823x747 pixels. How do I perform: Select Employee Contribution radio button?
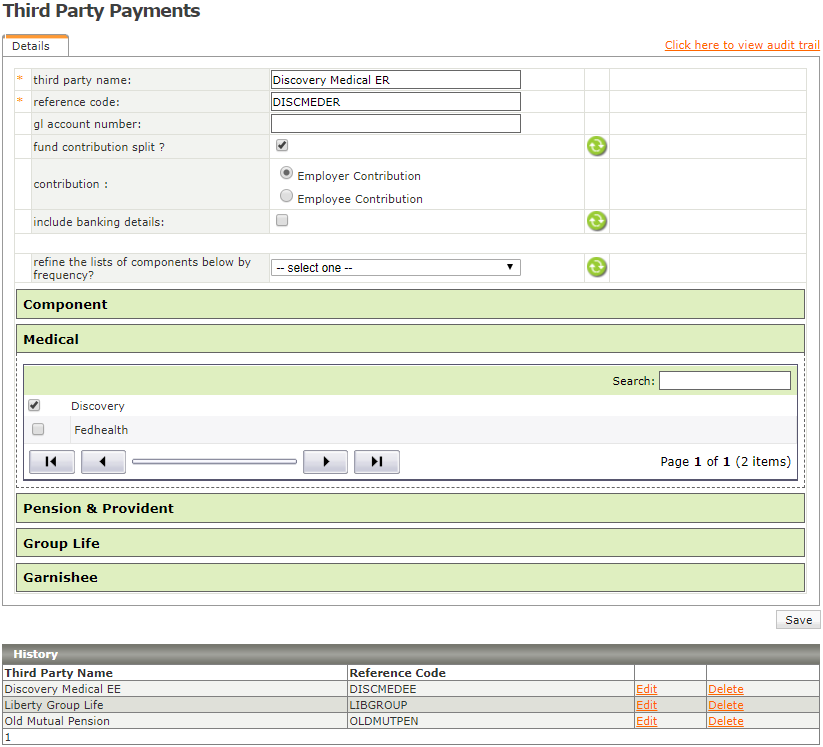pyautogui.click(x=286, y=196)
